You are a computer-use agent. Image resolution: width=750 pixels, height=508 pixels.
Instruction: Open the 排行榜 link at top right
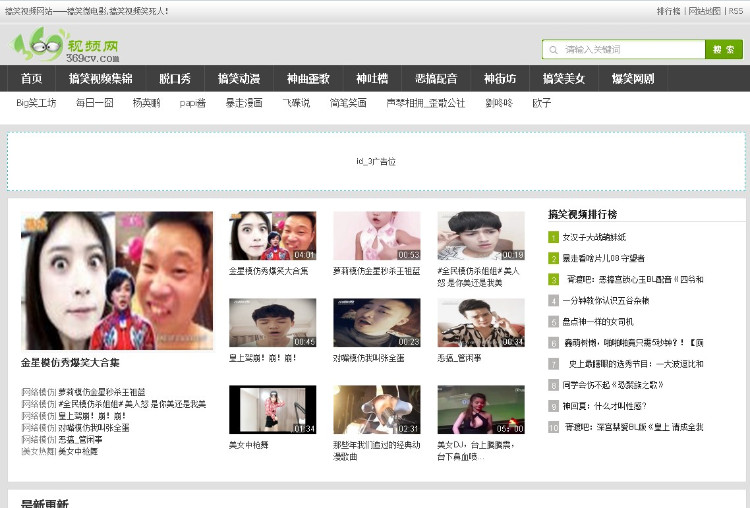(668, 11)
